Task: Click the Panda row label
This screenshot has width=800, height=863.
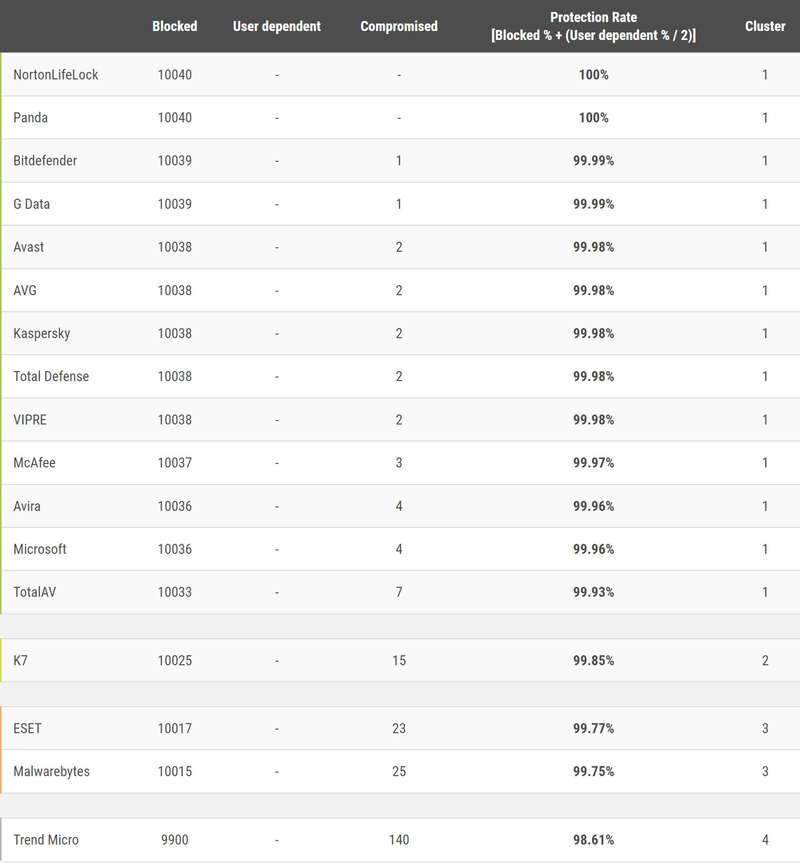Action: tap(31, 118)
